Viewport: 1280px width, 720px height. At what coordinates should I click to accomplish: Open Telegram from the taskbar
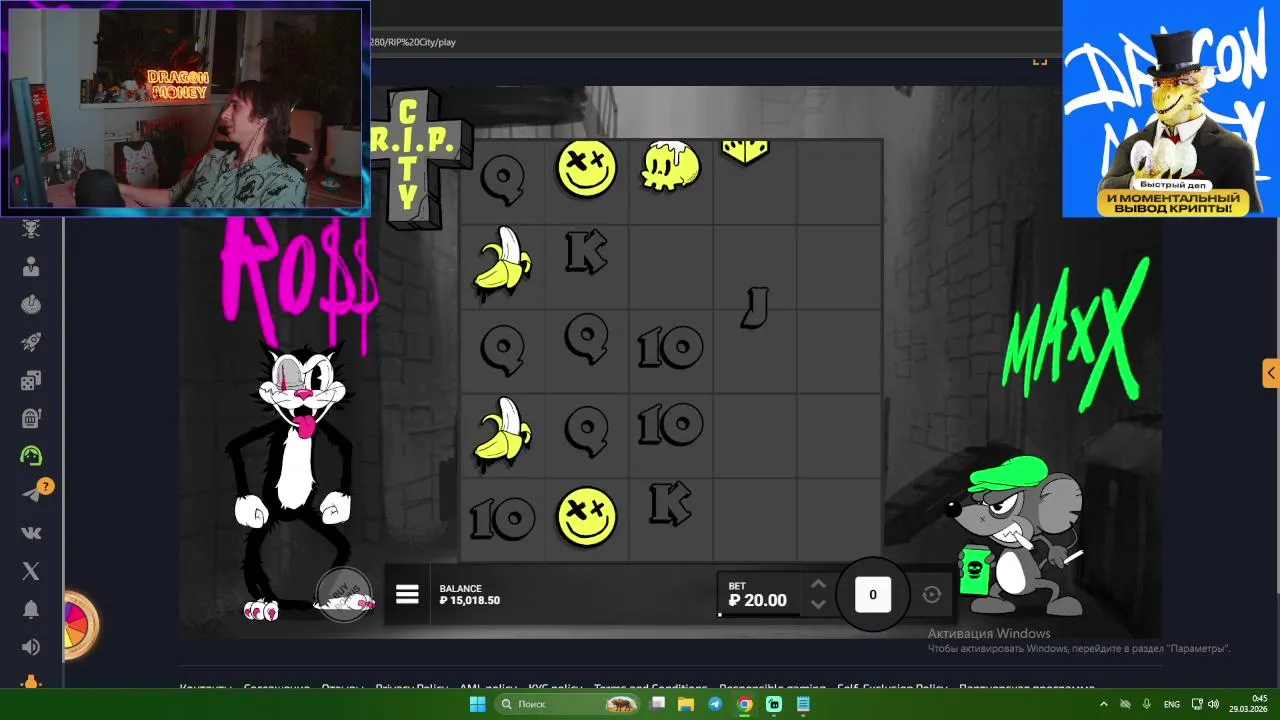[x=715, y=704]
